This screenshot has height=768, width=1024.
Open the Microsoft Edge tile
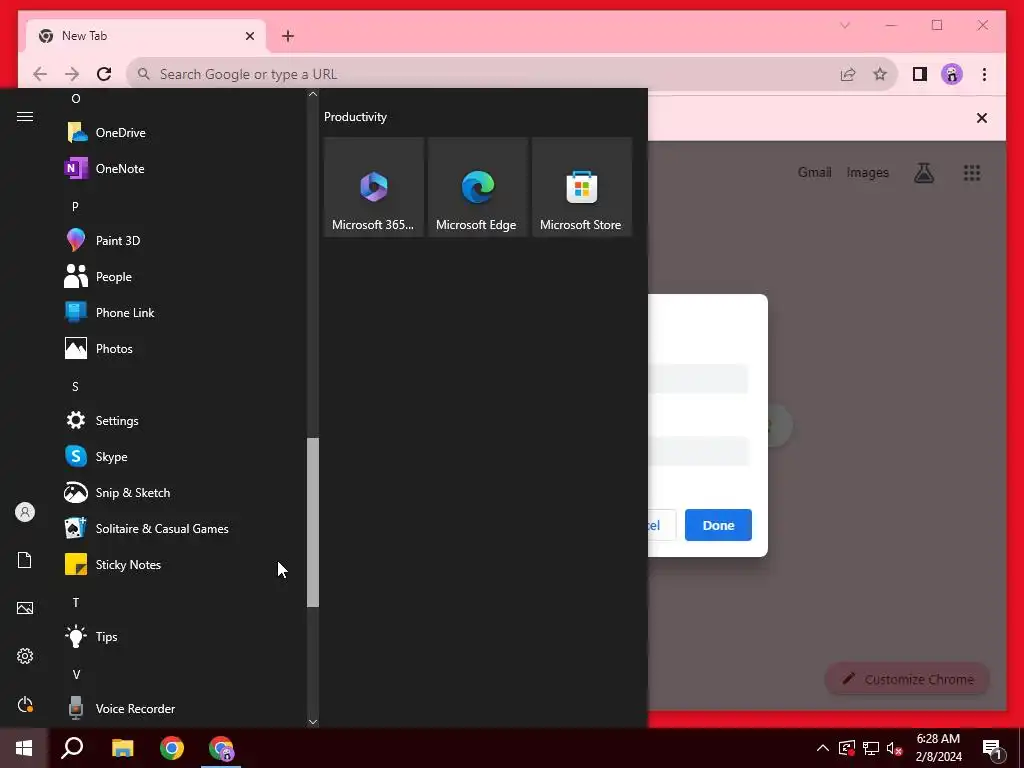(x=477, y=187)
